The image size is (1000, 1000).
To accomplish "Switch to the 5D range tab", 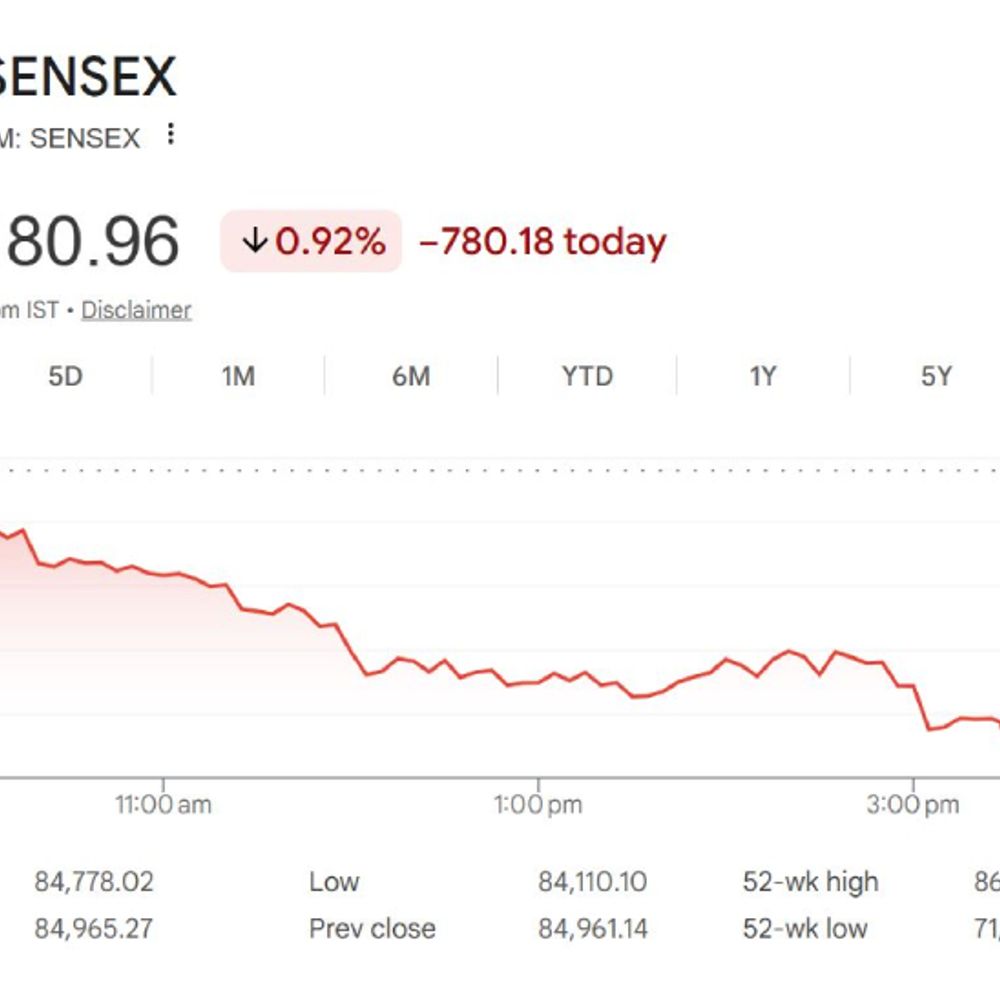I will pos(65,376).
